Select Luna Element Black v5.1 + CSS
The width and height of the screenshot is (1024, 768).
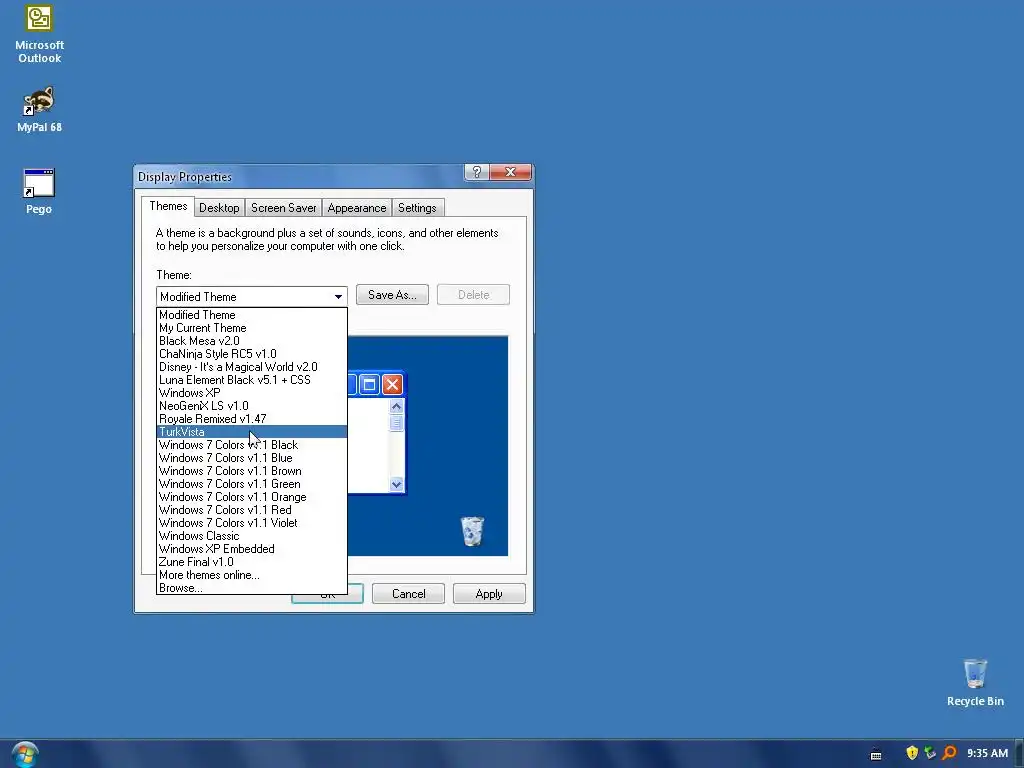pos(251,380)
